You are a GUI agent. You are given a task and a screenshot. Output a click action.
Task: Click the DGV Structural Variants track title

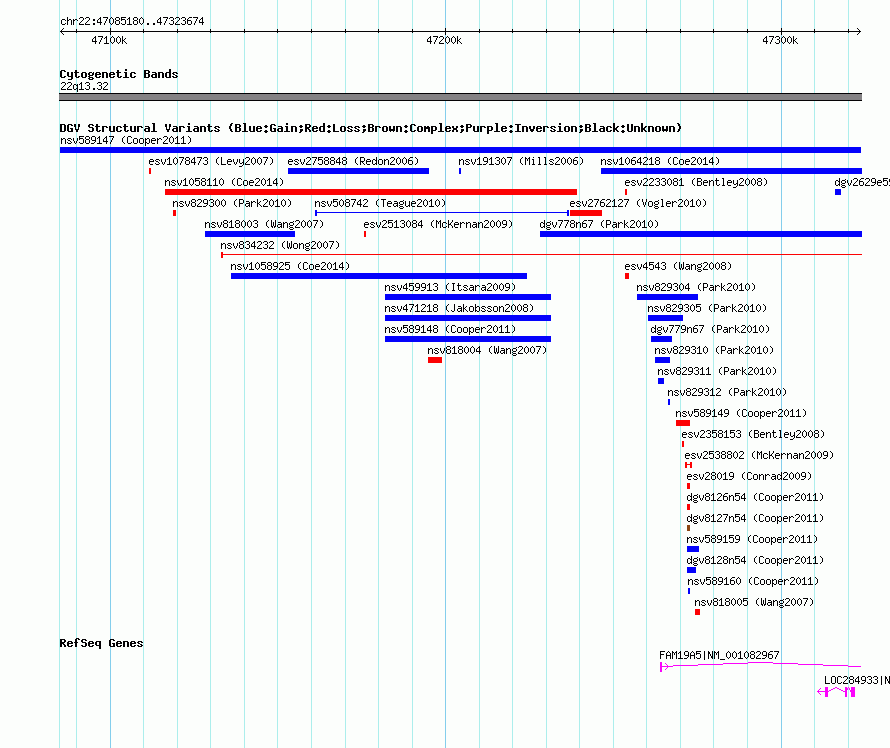[371, 128]
